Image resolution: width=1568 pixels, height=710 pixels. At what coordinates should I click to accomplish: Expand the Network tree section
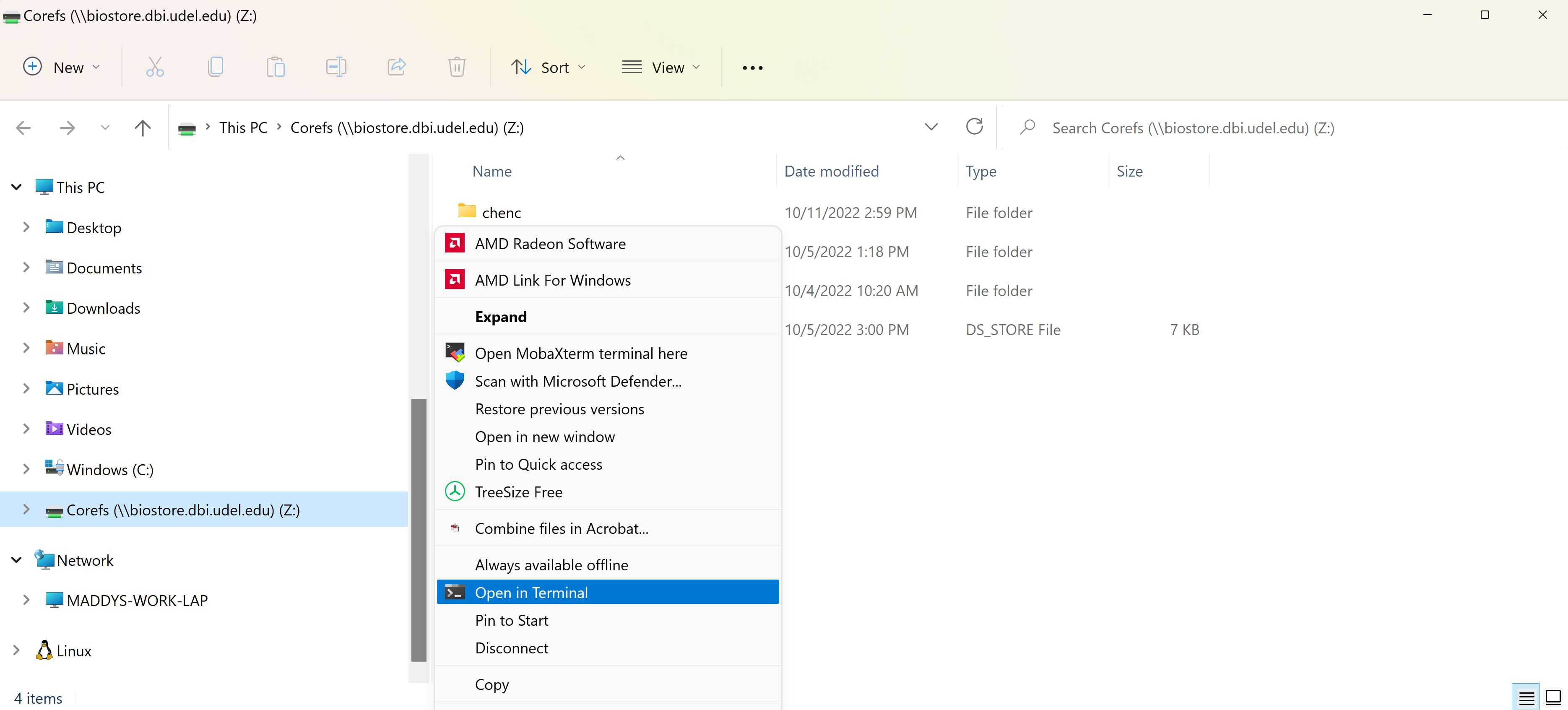pos(16,560)
